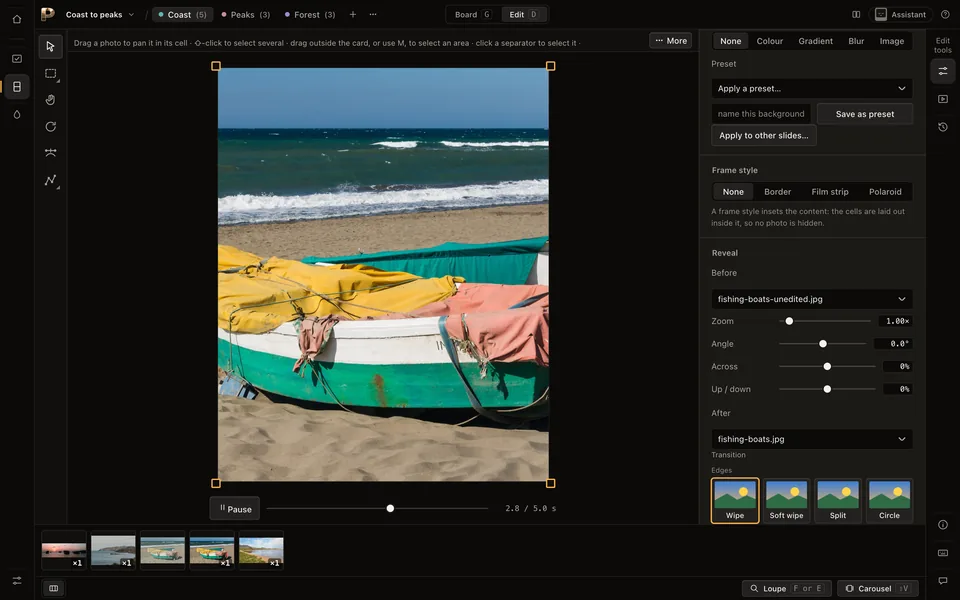Screen dimensions: 960x600
Task: Set frame style to Film strip
Action: [x=830, y=192]
